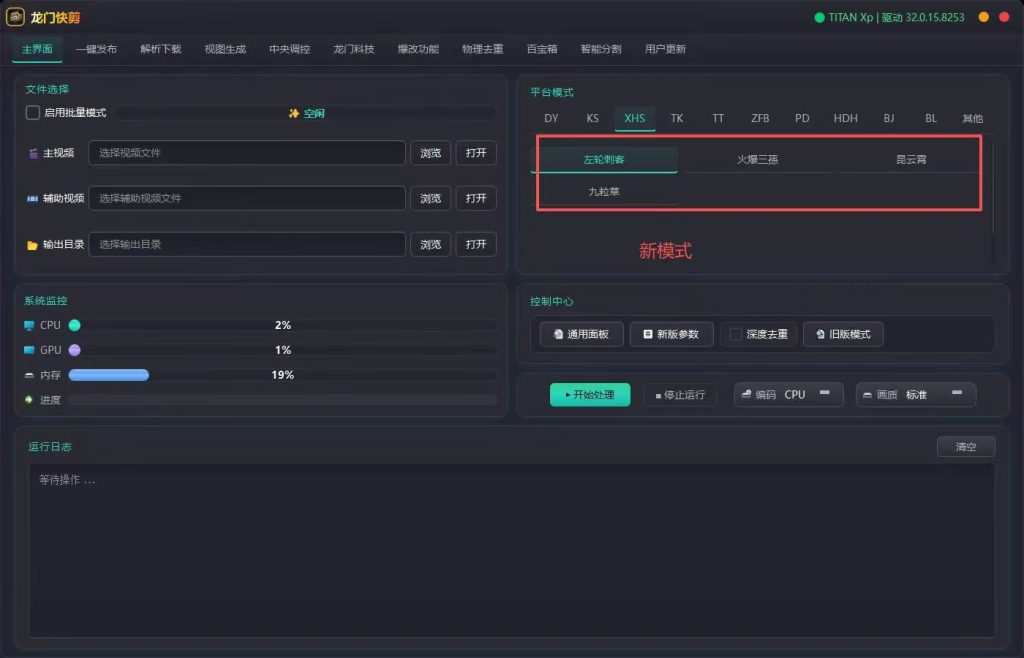Click the CPU monitor icon in 系统监控

[x=29, y=325]
